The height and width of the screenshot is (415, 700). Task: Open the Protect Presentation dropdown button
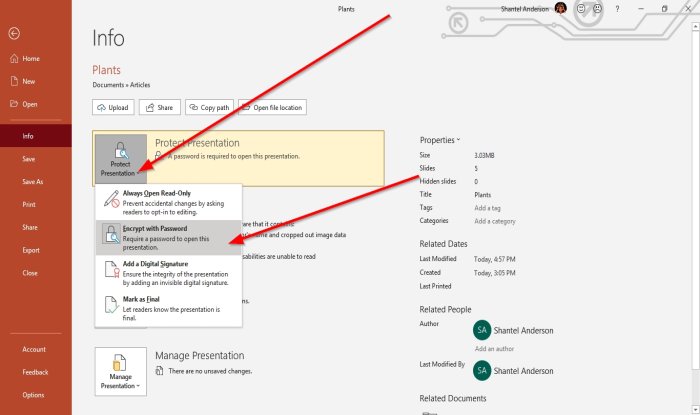pos(121,159)
